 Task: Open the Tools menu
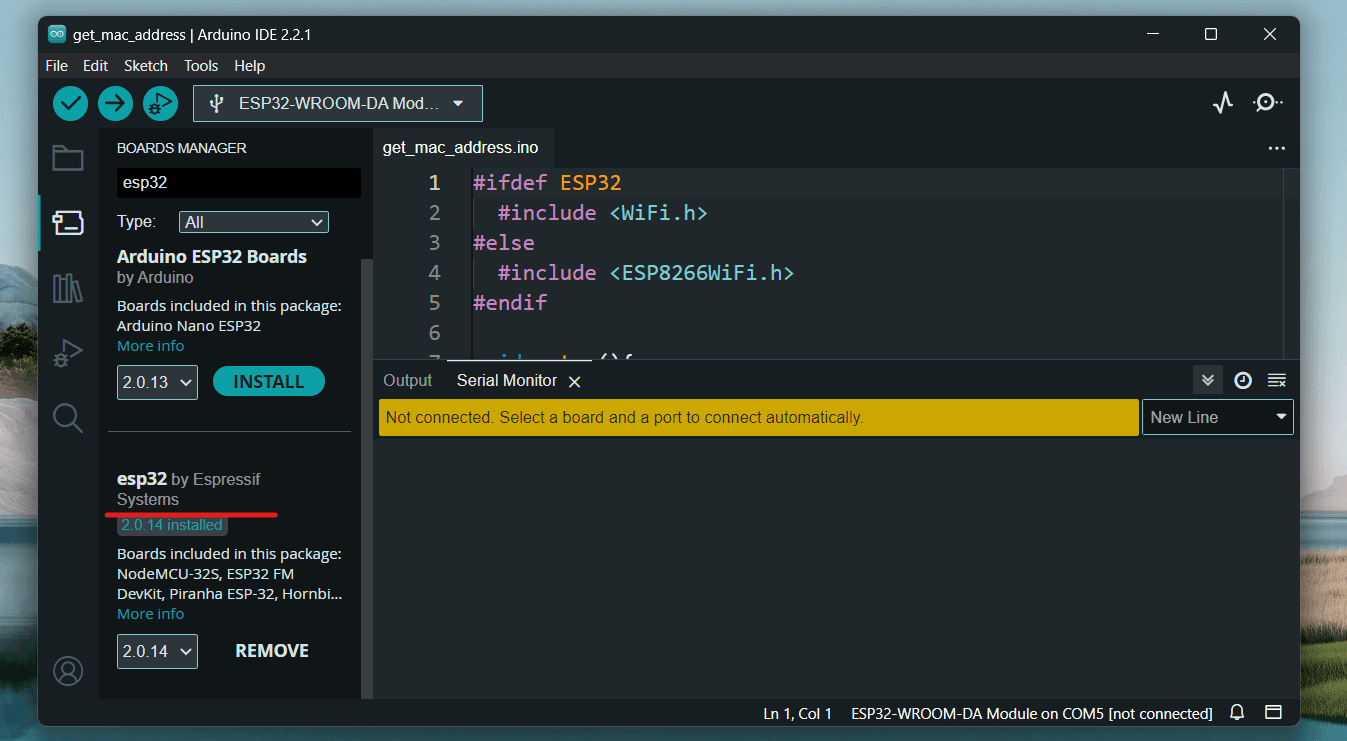[201, 66]
